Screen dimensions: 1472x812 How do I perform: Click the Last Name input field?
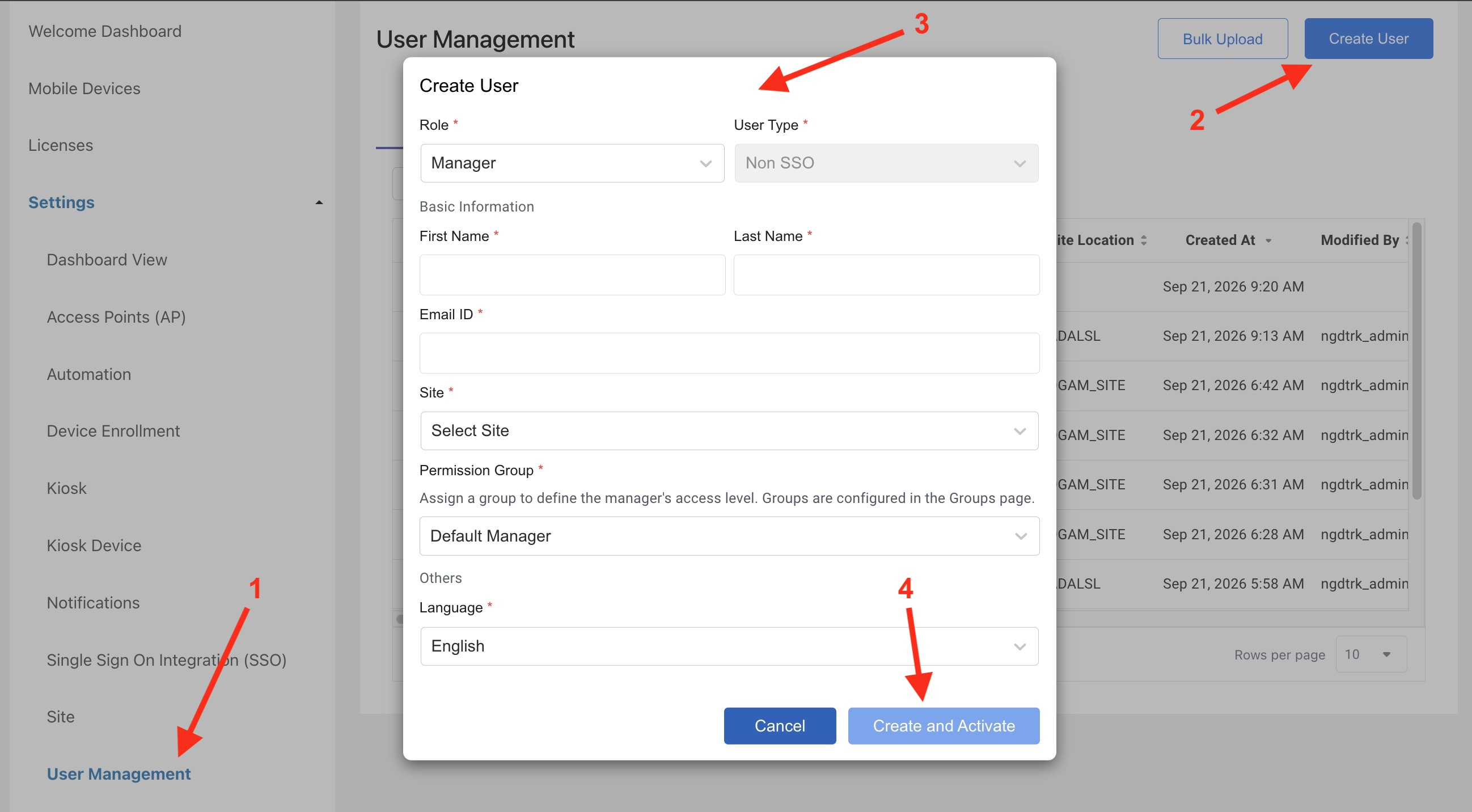click(886, 275)
